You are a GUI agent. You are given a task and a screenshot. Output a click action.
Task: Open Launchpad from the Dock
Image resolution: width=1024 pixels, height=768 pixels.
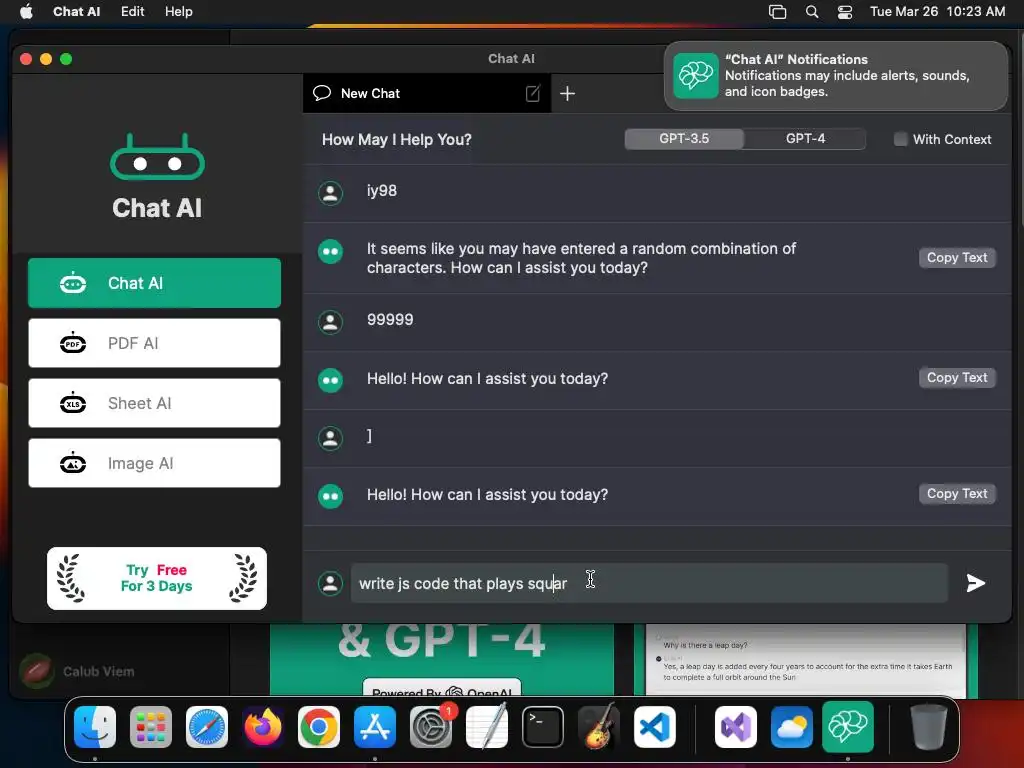point(151,727)
